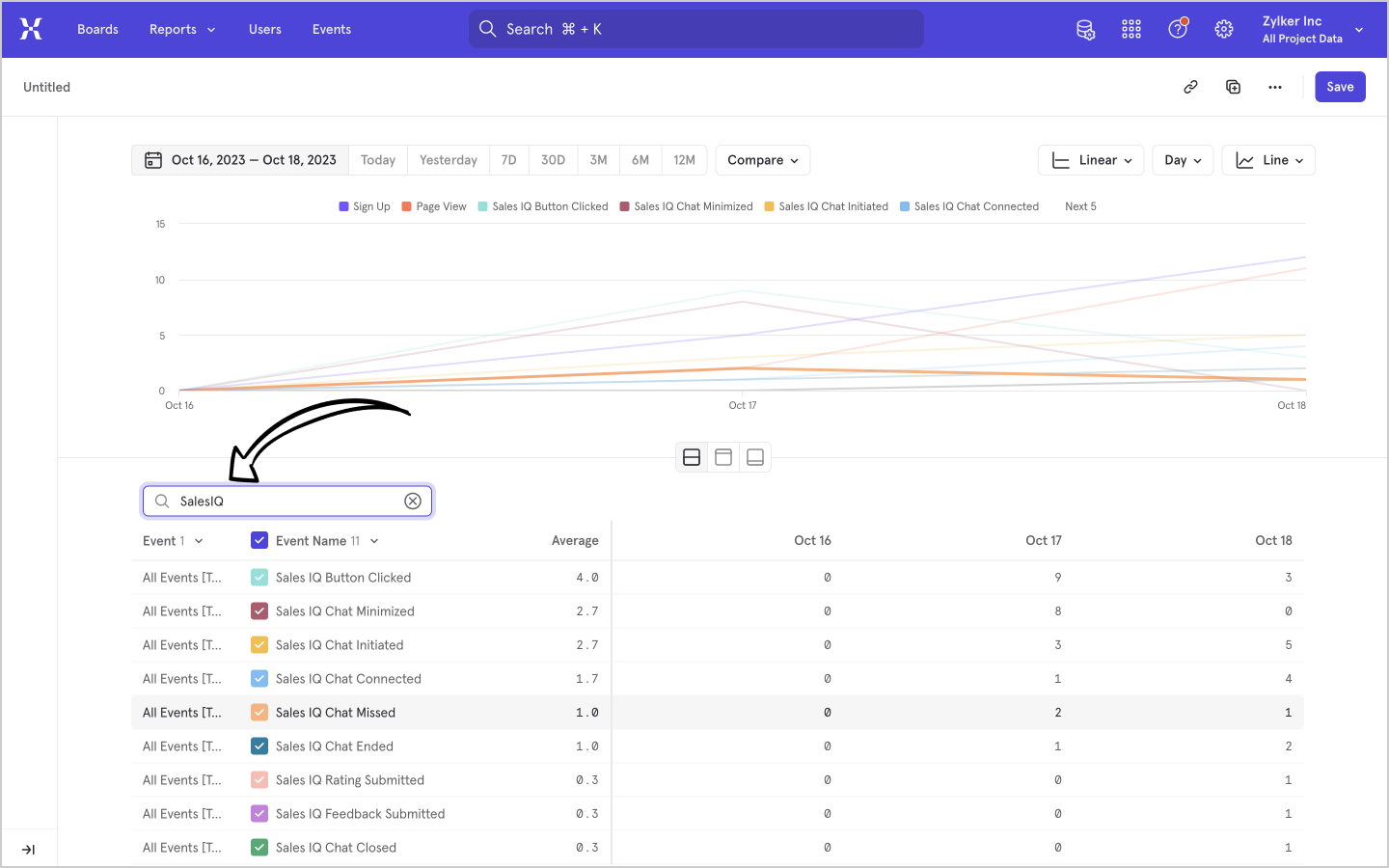Image resolution: width=1389 pixels, height=868 pixels.
Task: Save the report
Action: click(x=1340, y=87)
